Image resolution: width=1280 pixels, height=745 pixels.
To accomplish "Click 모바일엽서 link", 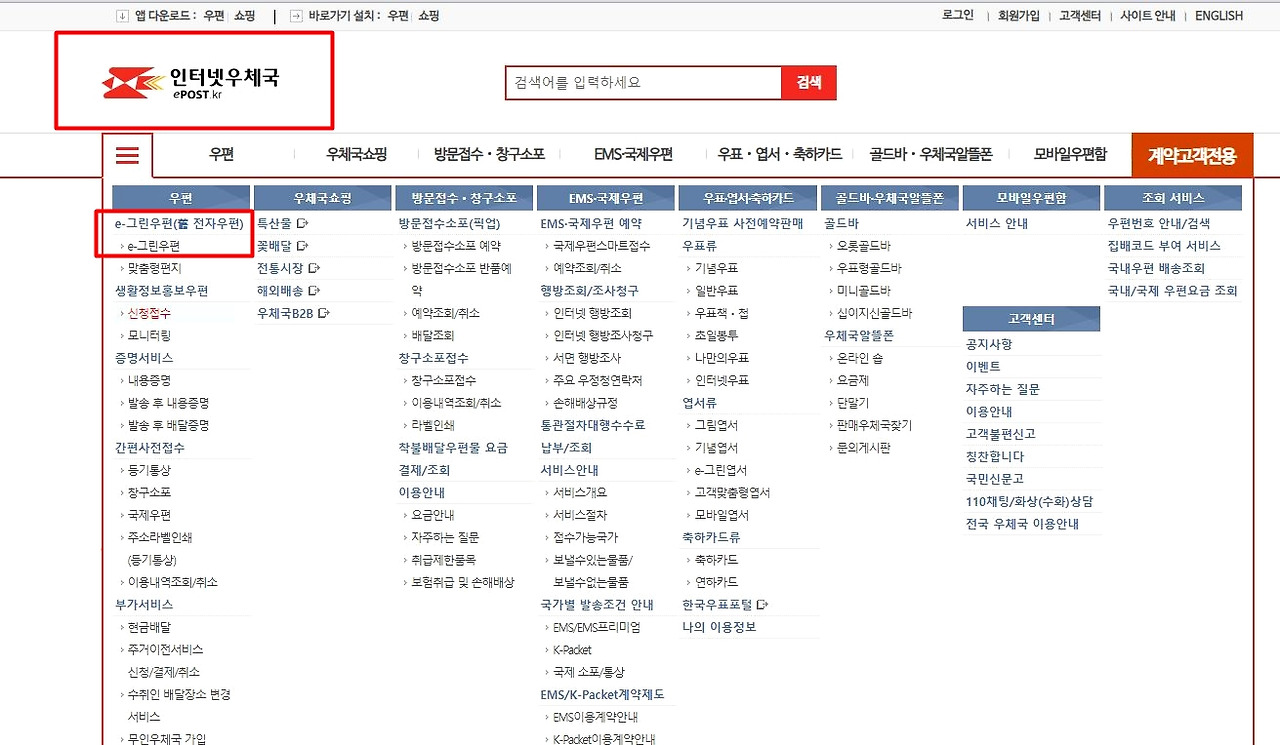I will 722,515.
